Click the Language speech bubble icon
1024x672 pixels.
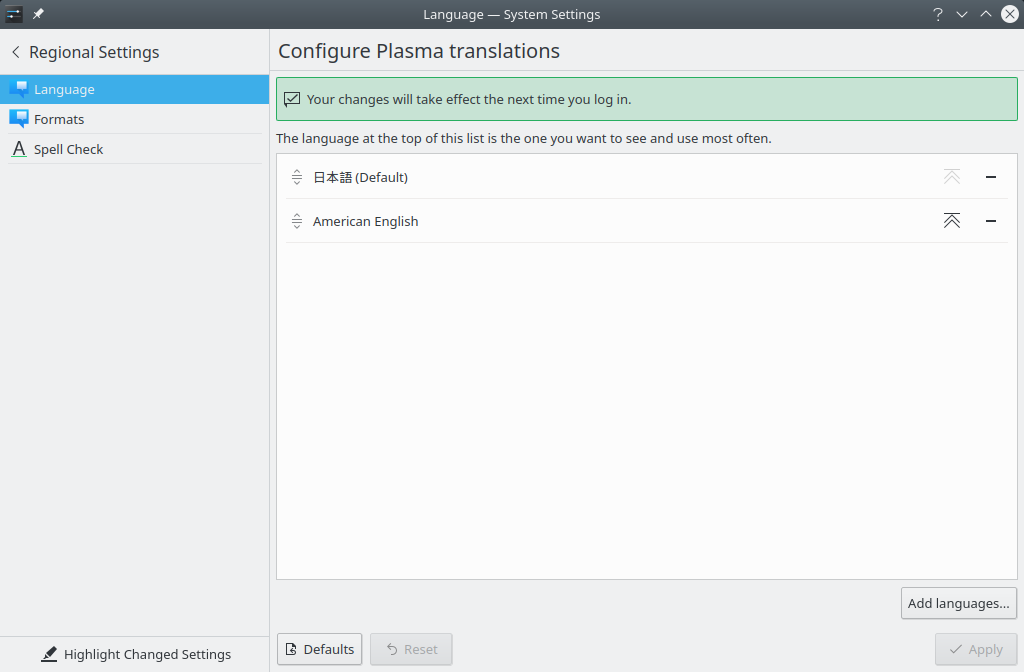[x=19, y=89]
